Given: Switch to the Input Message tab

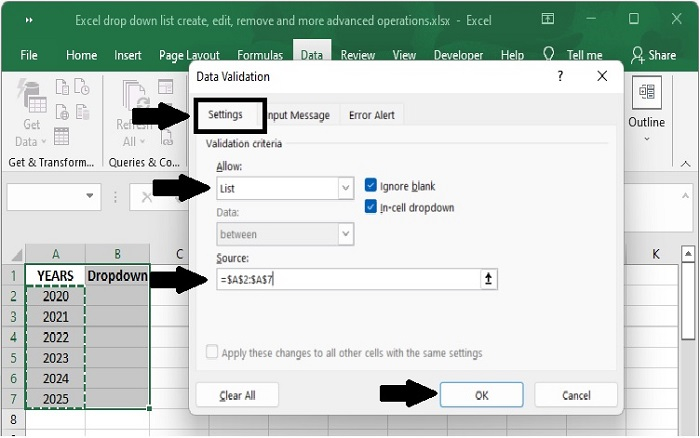Looking at the screenshot, I should [298, 115].
